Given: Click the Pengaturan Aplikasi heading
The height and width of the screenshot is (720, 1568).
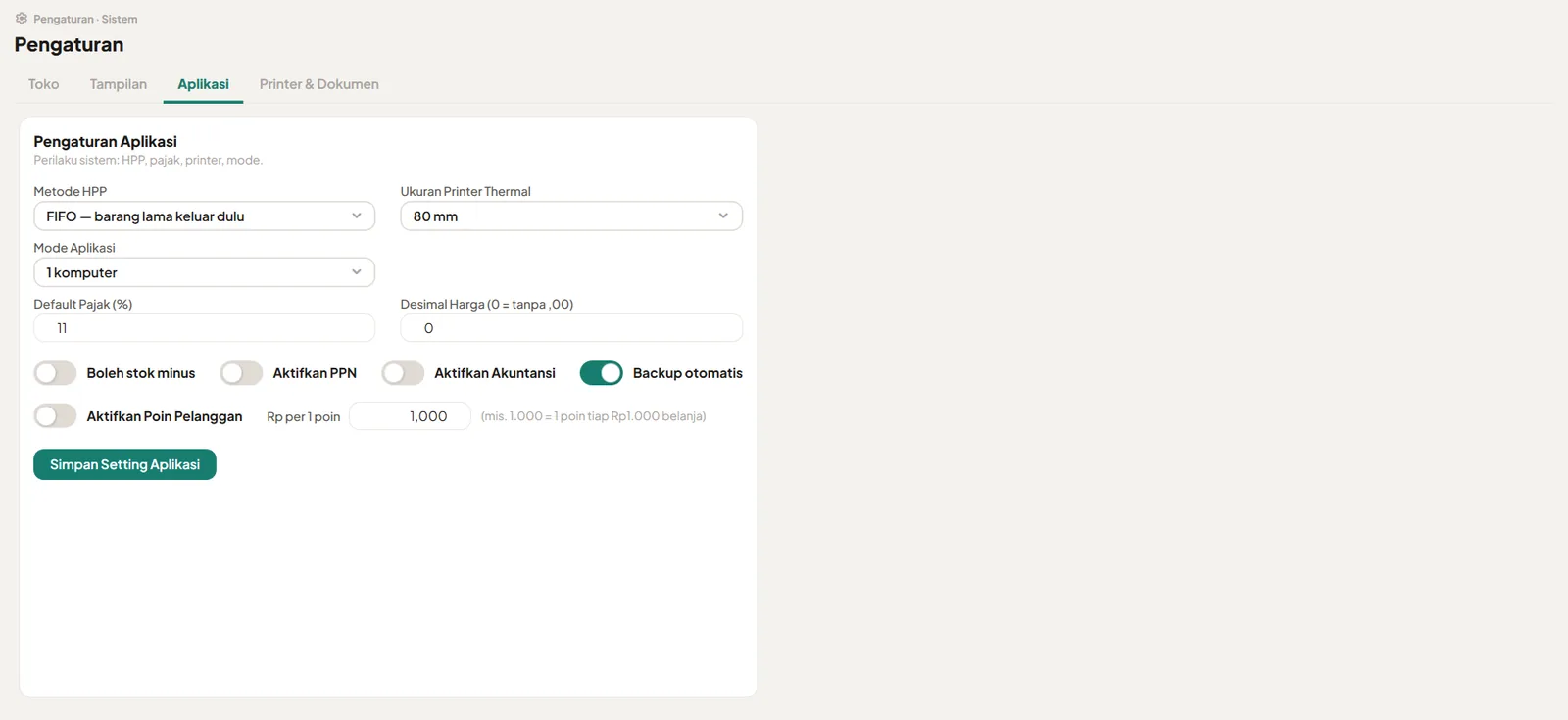Looking at the screenshot, I should [106, 142].
